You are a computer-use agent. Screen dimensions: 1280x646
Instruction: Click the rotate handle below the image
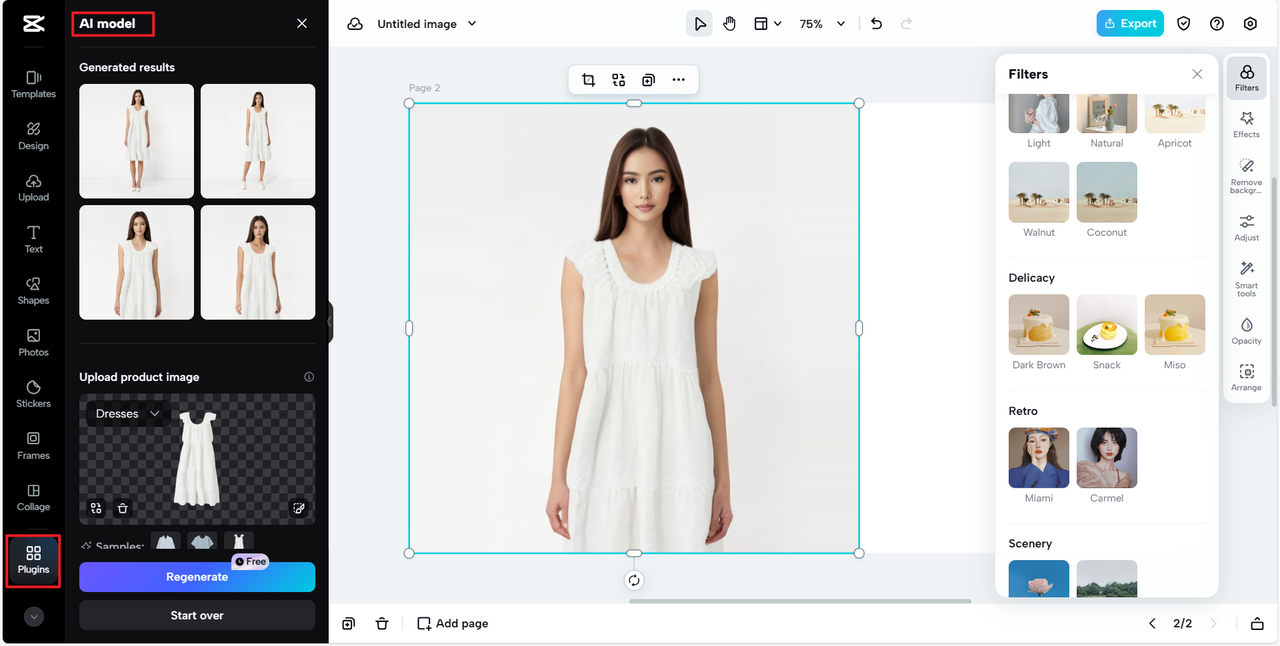point(634,580)
